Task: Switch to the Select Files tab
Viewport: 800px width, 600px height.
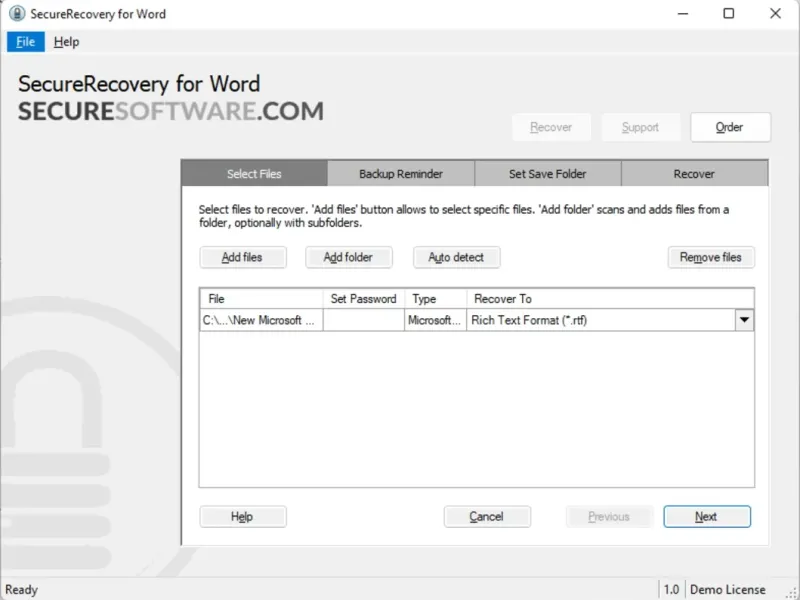Action: (254, 173)
